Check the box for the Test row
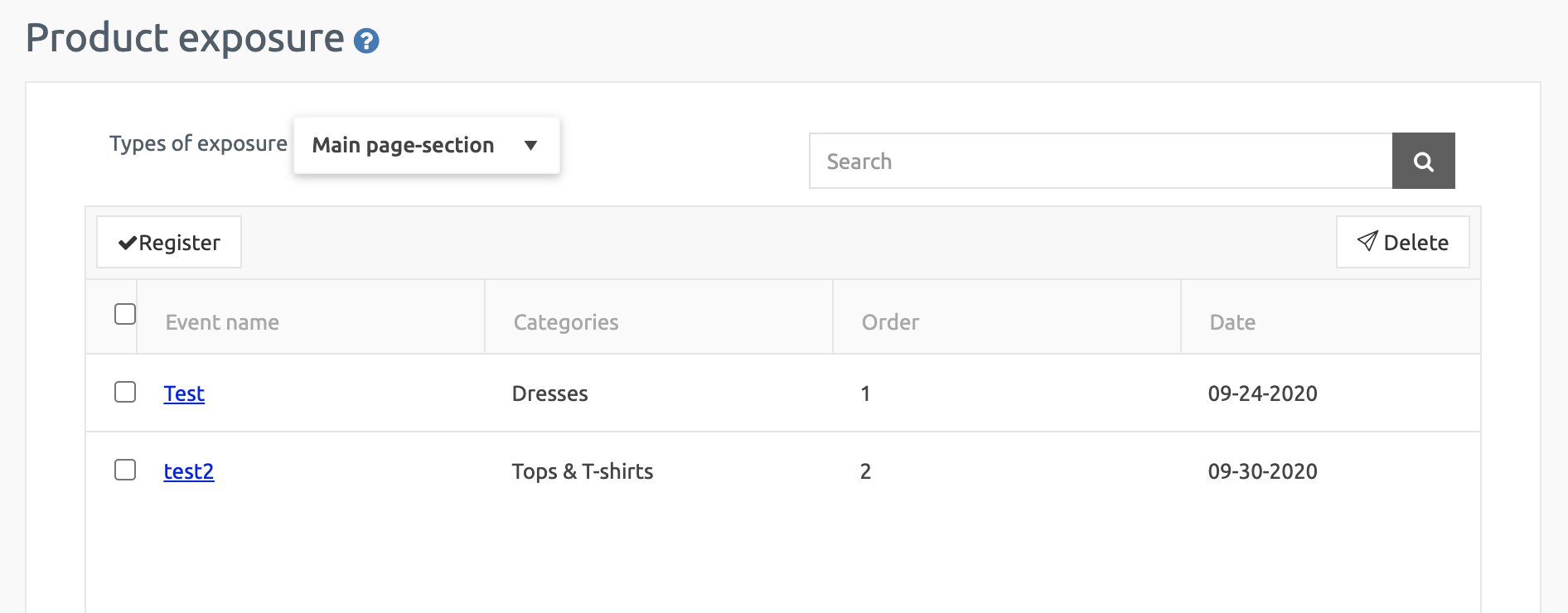The width and height of the screenshot is (1568, 613). (125, 393)
